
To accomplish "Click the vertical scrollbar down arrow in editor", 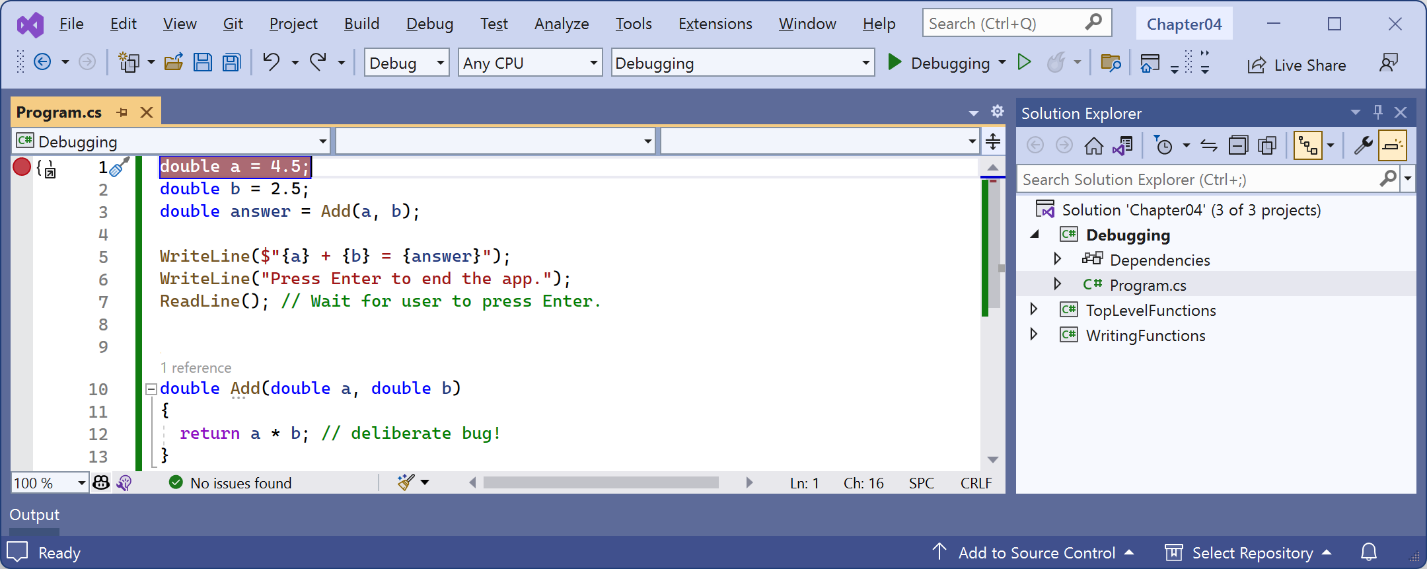I will pyautogui.click(x=993, y=459).
